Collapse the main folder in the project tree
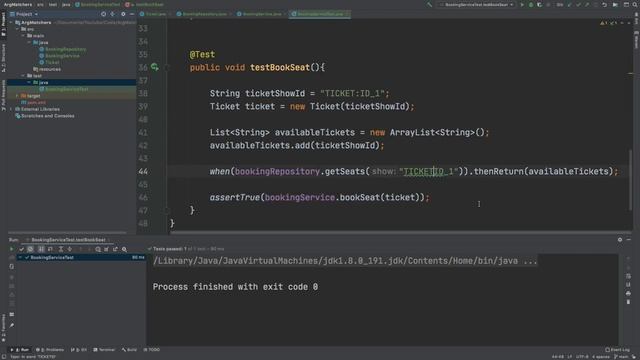The width and height of the screenshot is (640, 360). coord(23,36)
